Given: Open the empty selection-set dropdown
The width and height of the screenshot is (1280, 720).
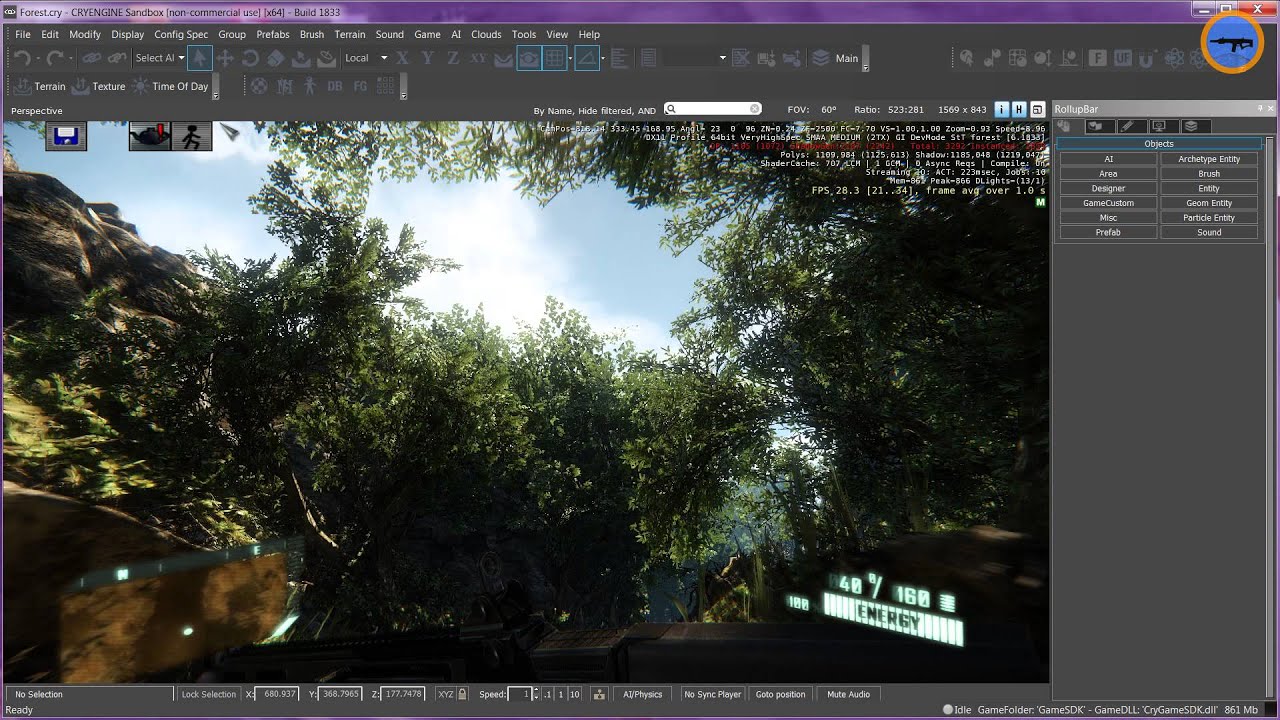Looking at the screenshot, I should click(694, 58).
